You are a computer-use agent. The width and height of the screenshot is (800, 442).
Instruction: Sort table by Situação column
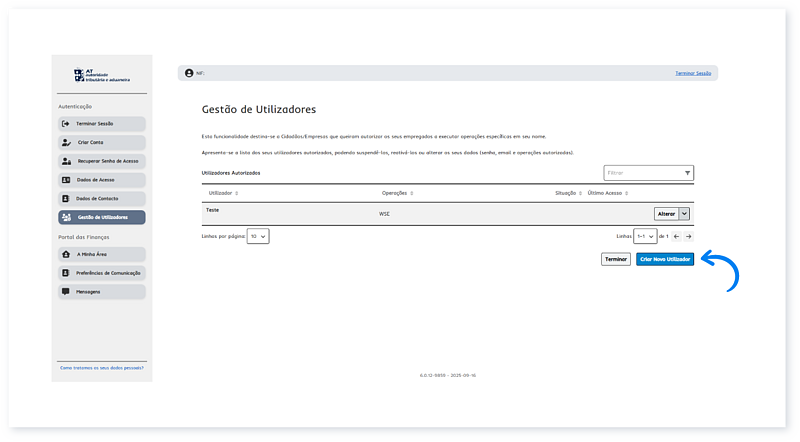coord(581,192)
